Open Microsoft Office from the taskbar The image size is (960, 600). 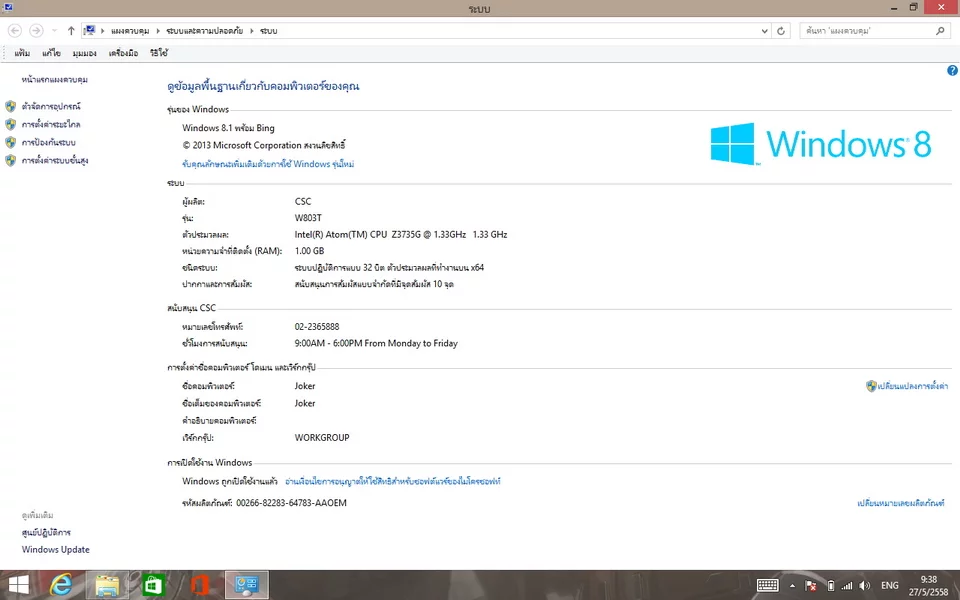click(200, 585)
